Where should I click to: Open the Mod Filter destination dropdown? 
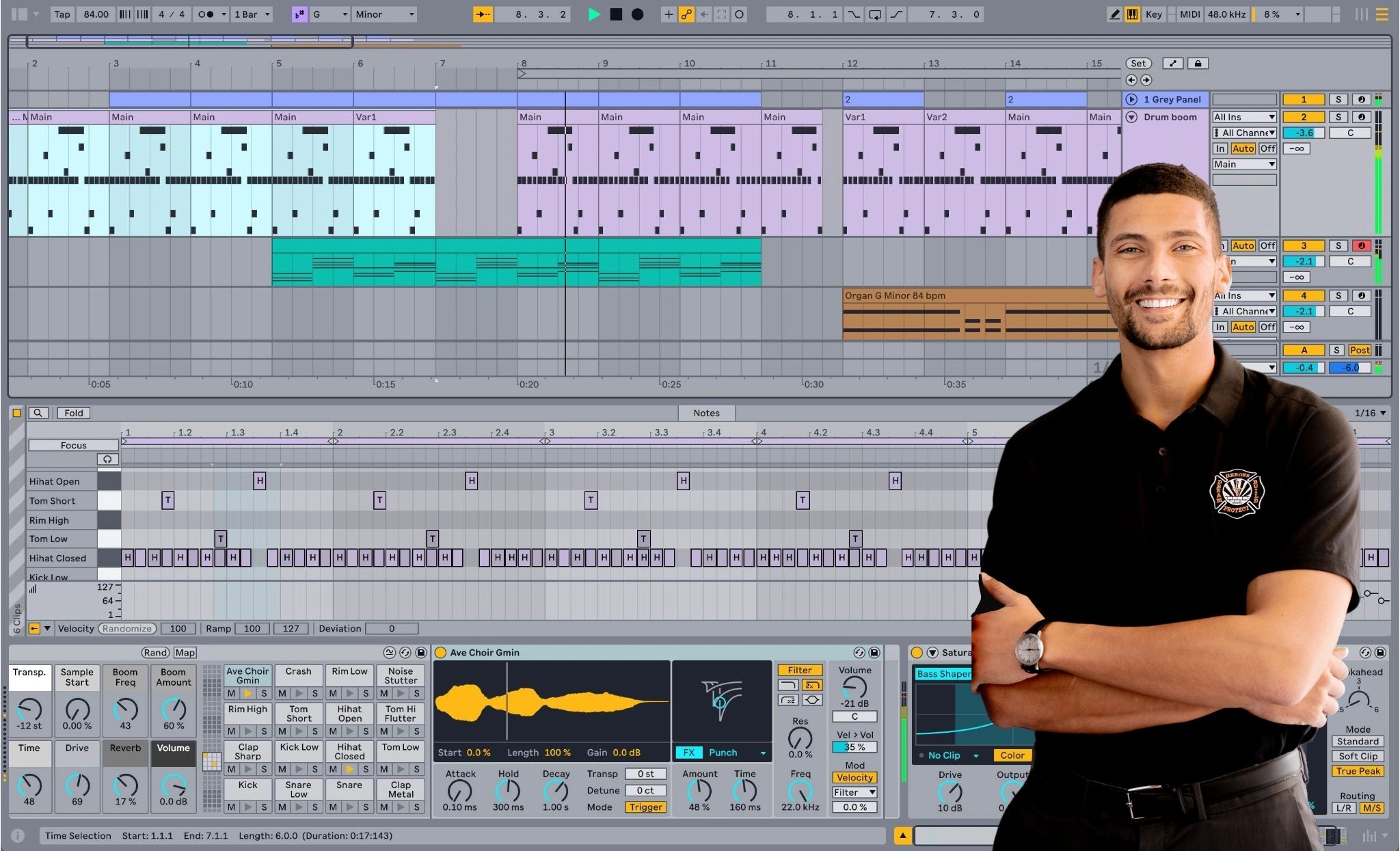click(x=854, y=792)
